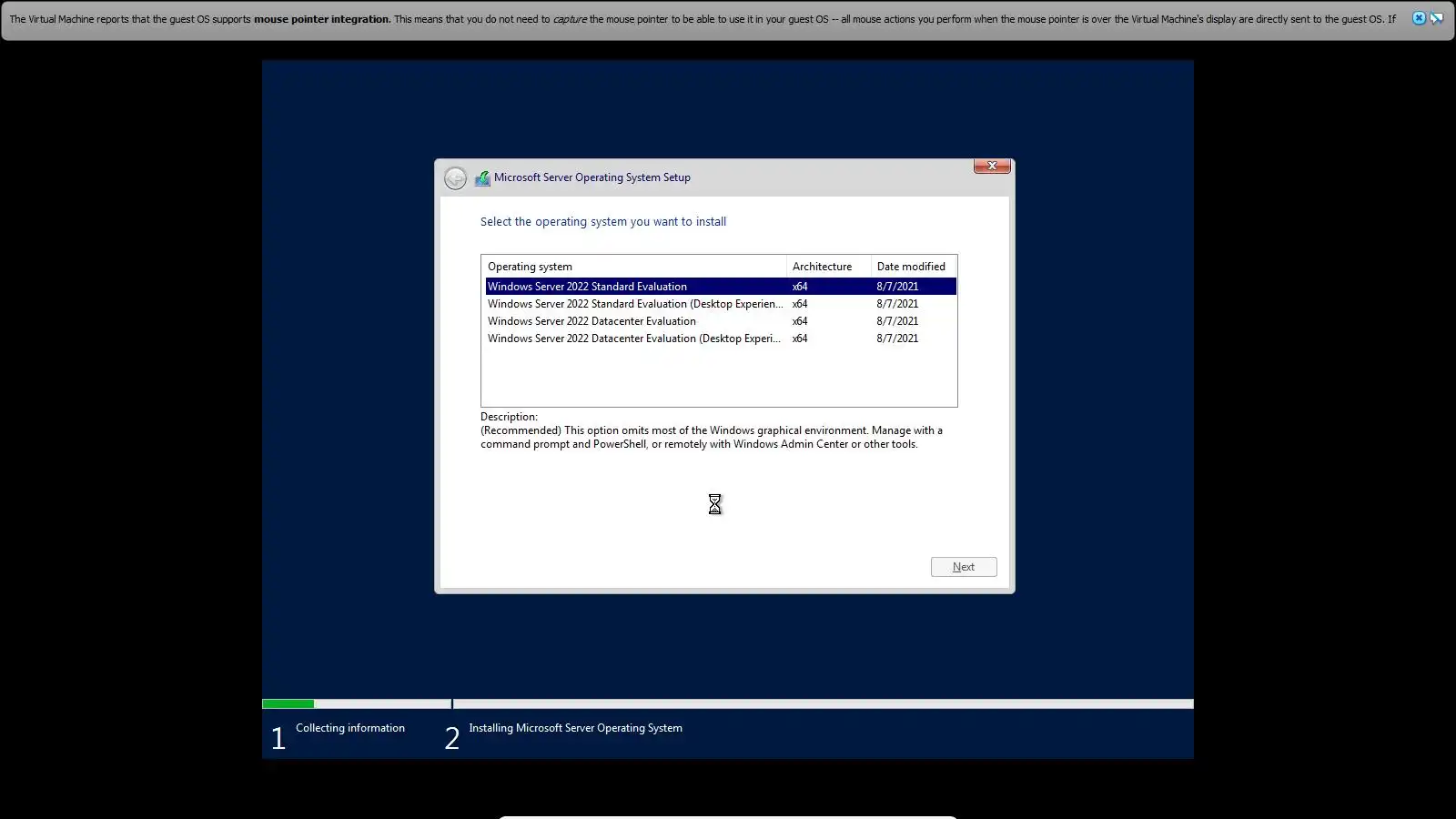Viewport: 1456px width, 819px height.
Task: Click the date 8/7/2021 in Datacenter Evaluation row
Action: point(897,321)
